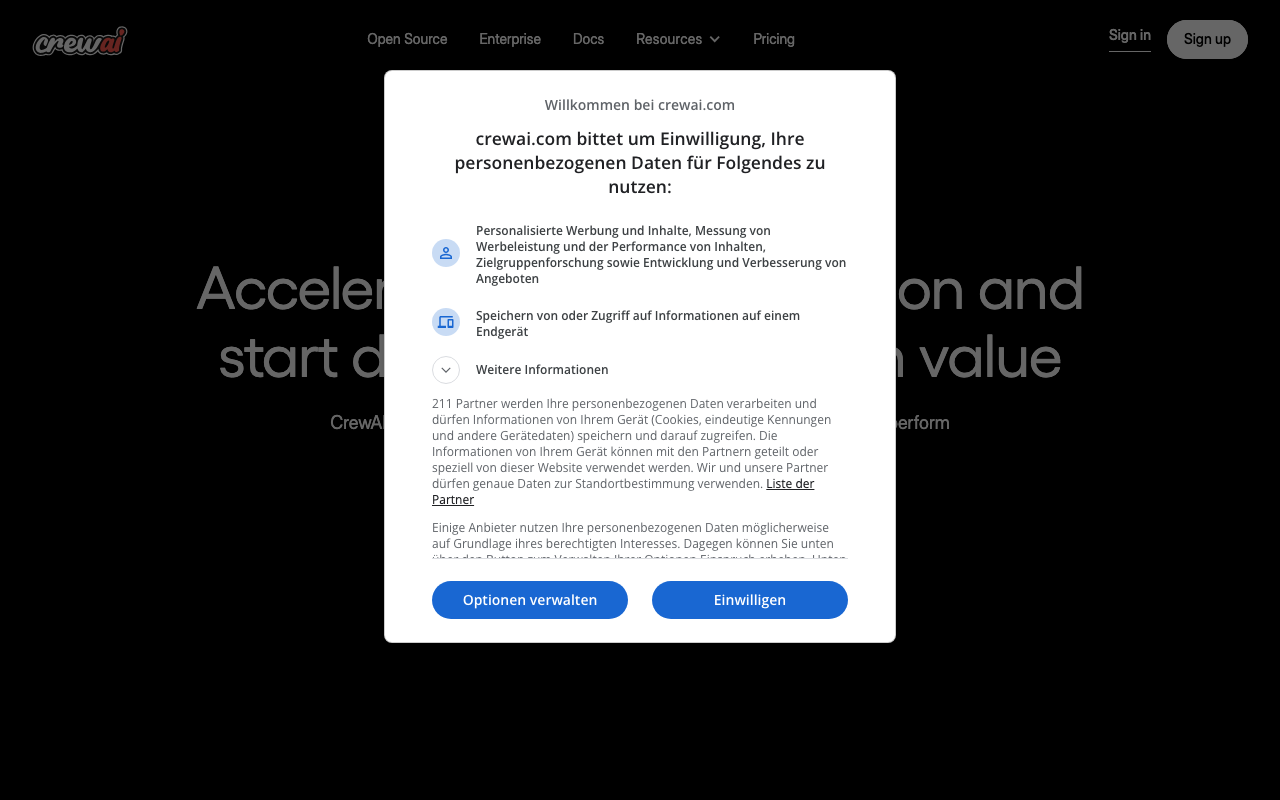Navigate to Docs
Image resolution: width=1280 pixels, height=800 pixels.
[x=588, y=39]
